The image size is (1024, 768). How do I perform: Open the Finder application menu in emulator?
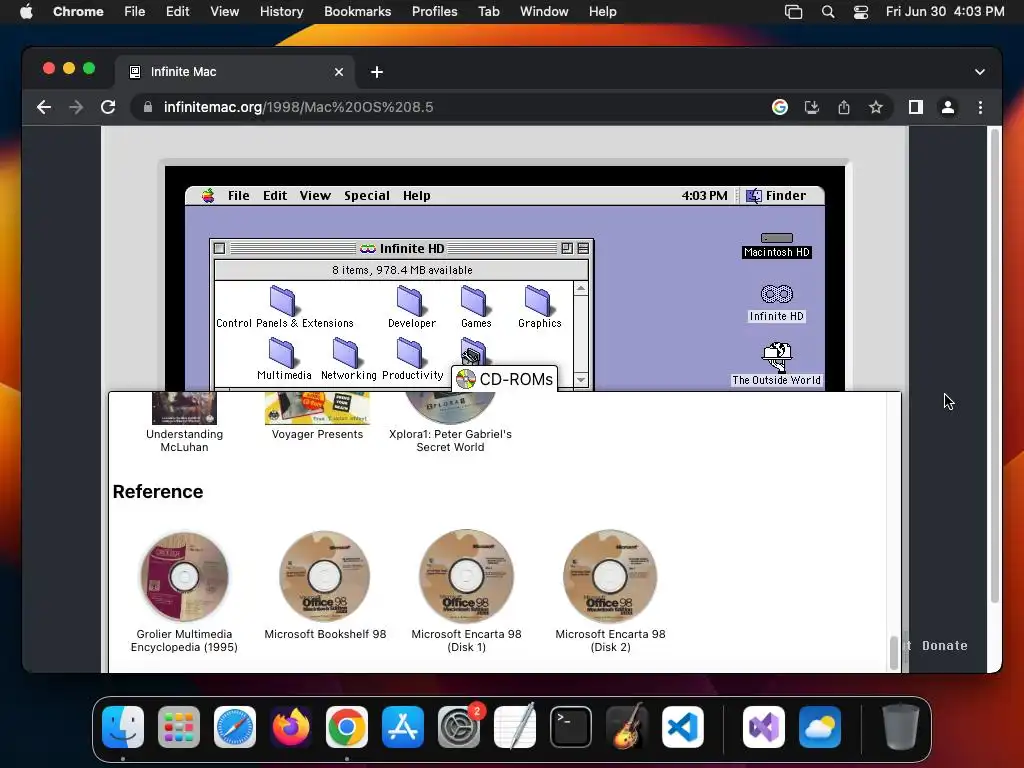pyautogui.click(x=776, y=196)
